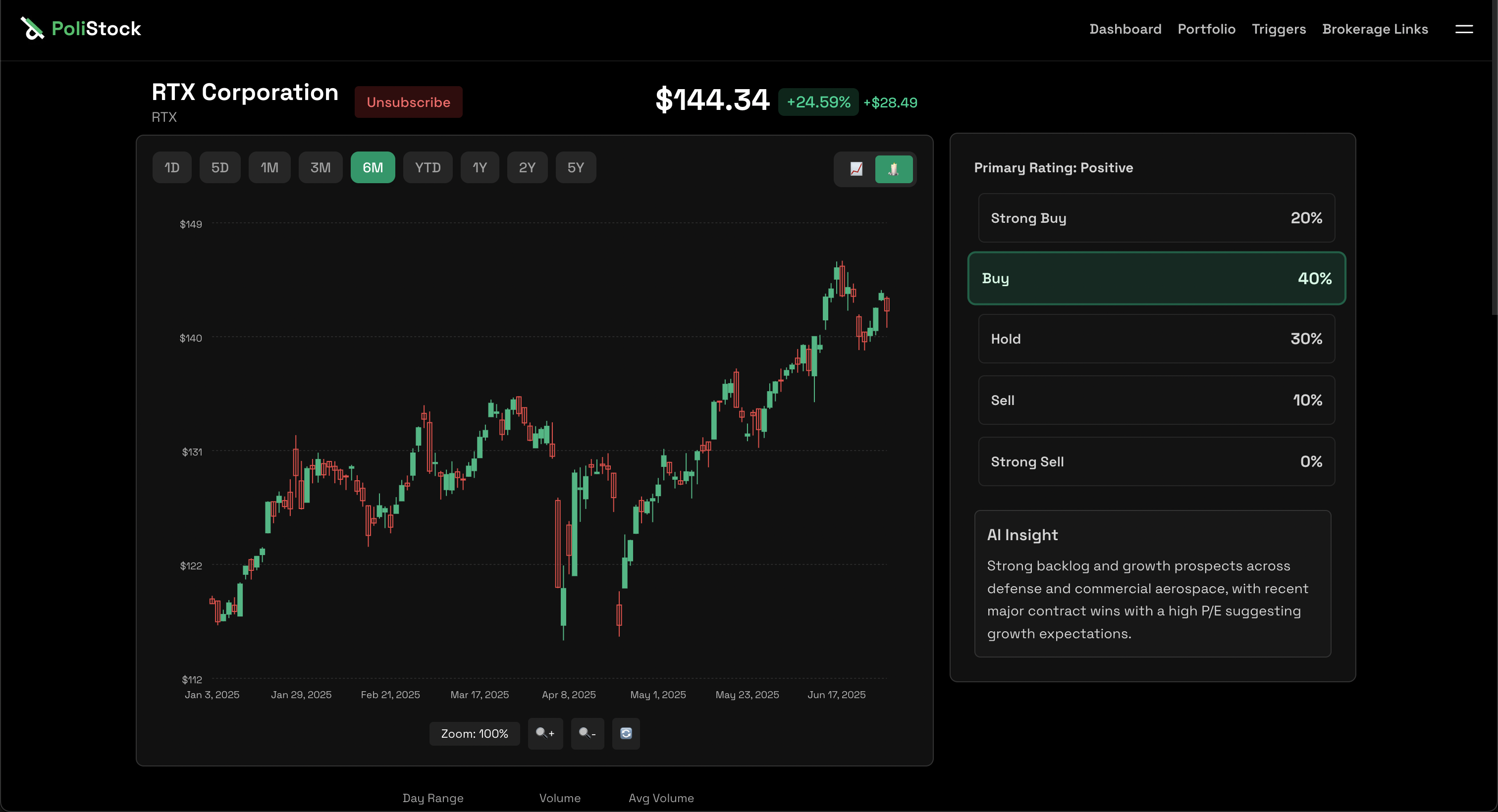Viewport: 1498px width, 812px height.
Task: Click the RTX ticker symbol text
Action: [x=164, y=117]
